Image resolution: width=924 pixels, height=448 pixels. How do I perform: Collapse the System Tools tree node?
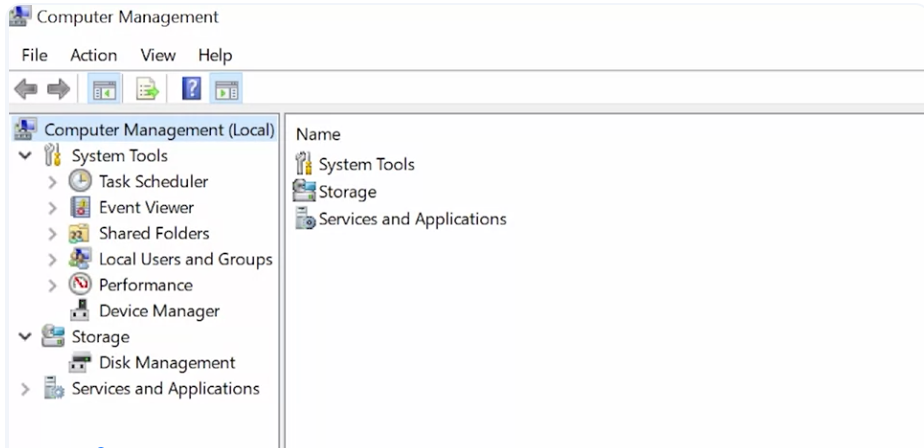pyautogui.click(x=25, y=156)
